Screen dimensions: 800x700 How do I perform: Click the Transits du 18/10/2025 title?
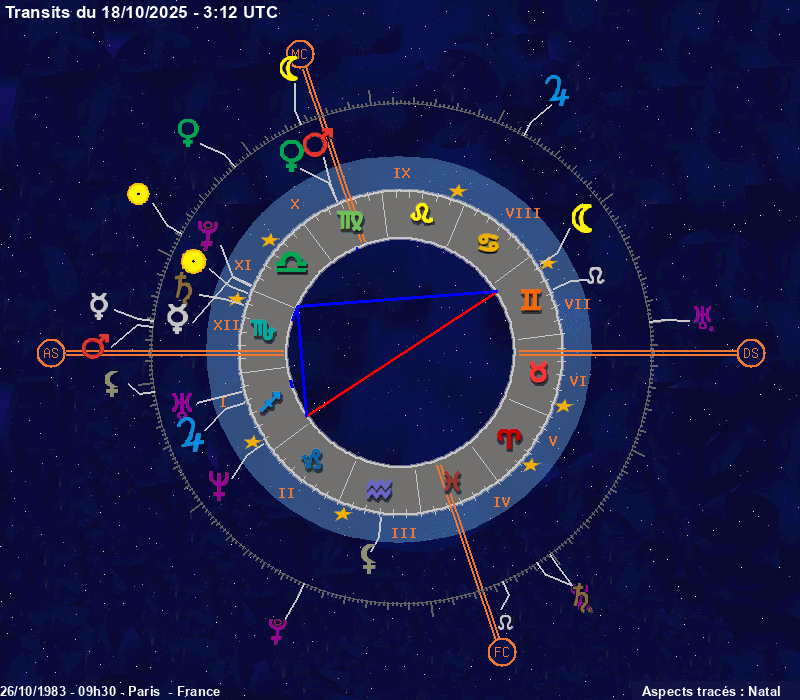coord(142,12)
